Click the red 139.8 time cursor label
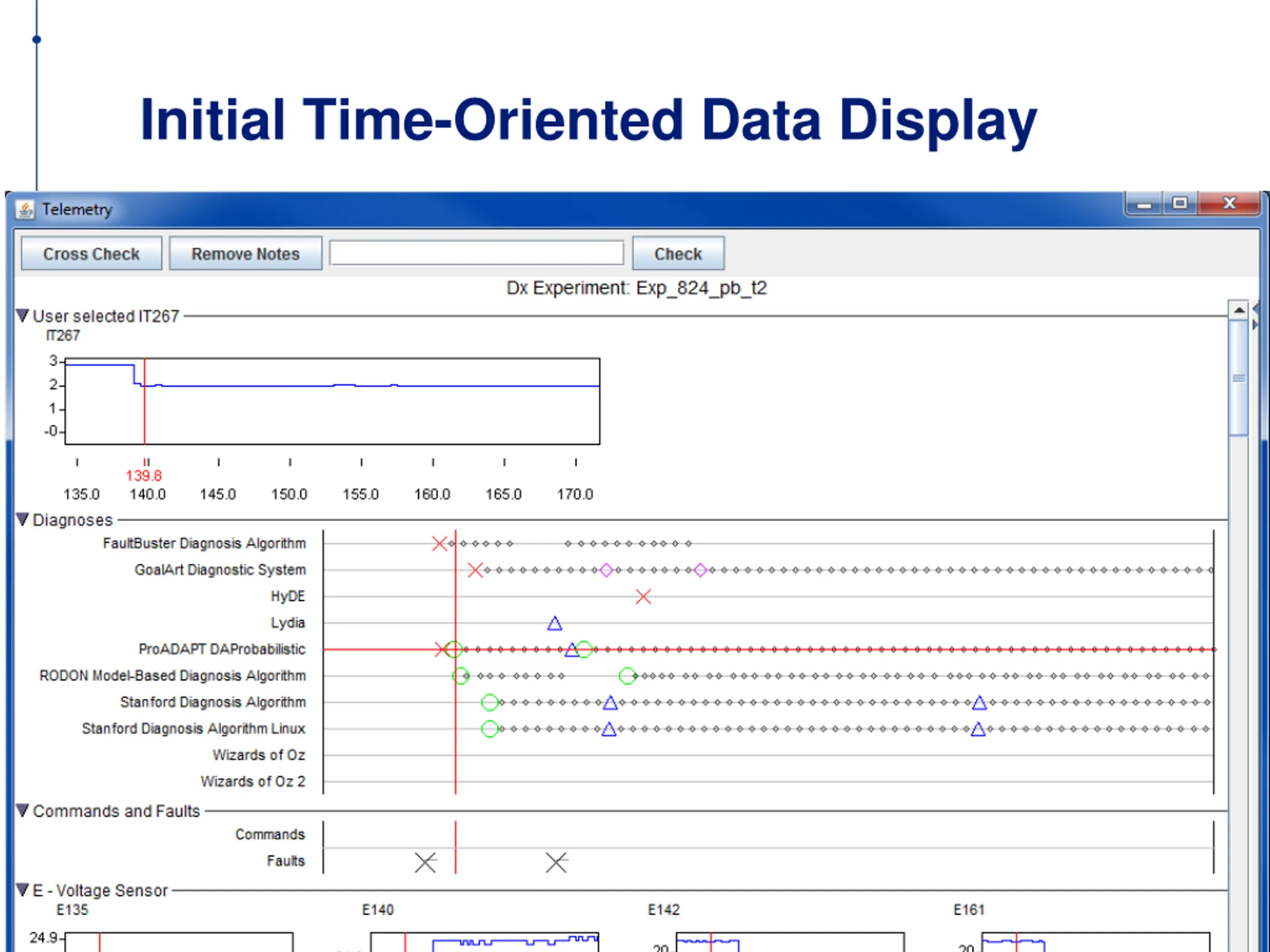The height and width of the screenshot is (952, 1270). click(143, 476)
